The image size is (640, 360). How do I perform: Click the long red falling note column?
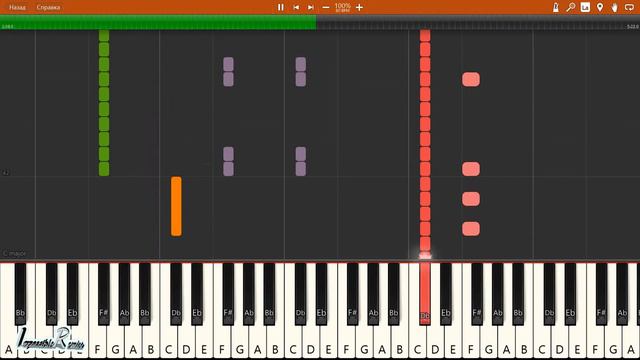pos(425,143)
